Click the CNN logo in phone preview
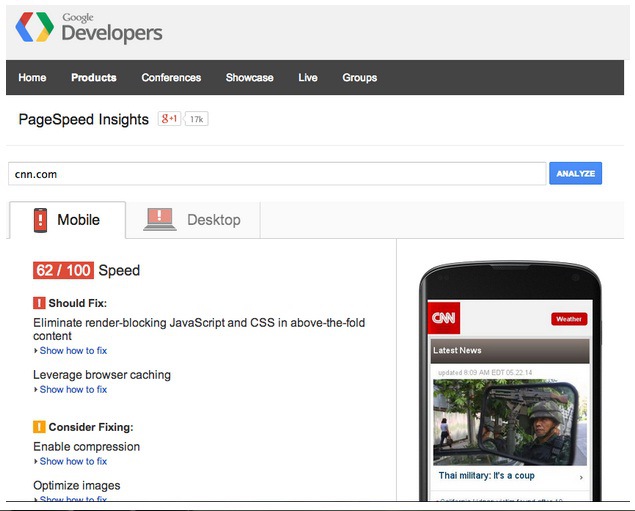The width and height of the screenshot is (635, 511). (x=444, y=318)
